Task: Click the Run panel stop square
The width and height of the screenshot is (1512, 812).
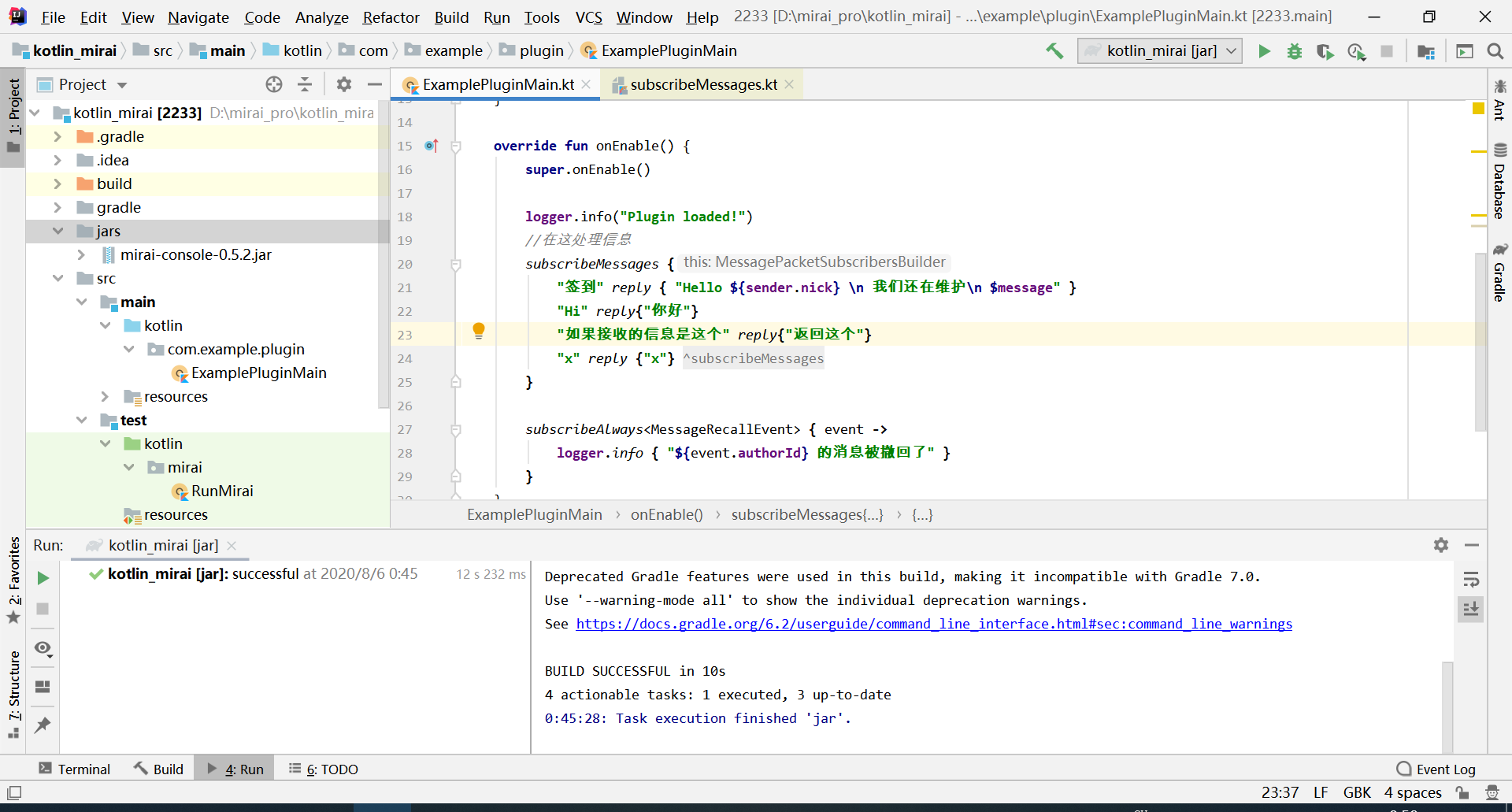Action: [x=43, y=609]
